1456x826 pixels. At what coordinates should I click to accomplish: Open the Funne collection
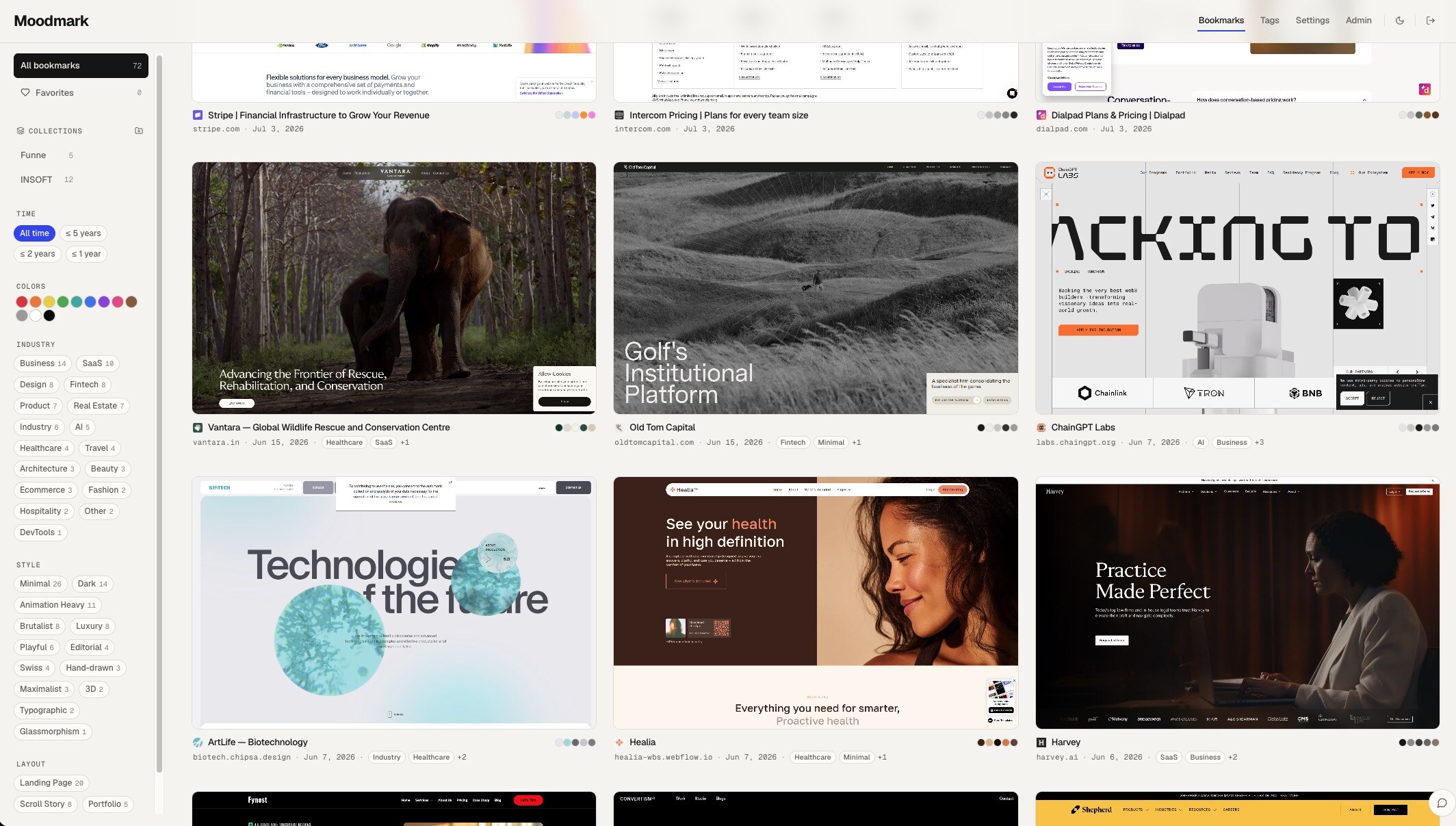coord(47,155)
